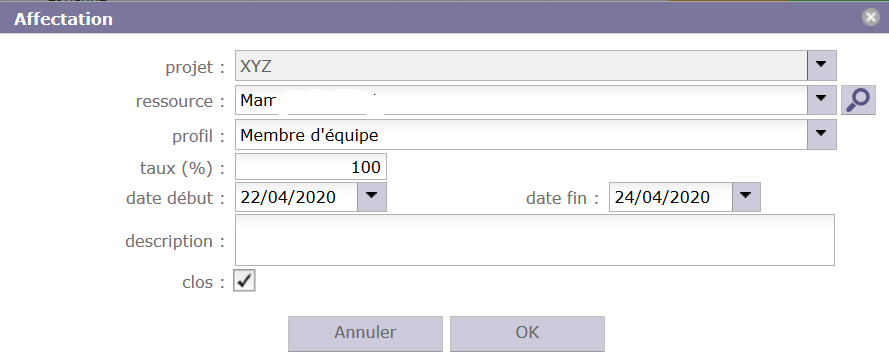This screenshot has width=889, height=364.
Task: Expand the projet dropdown arrow
Action: pos(822,65)
